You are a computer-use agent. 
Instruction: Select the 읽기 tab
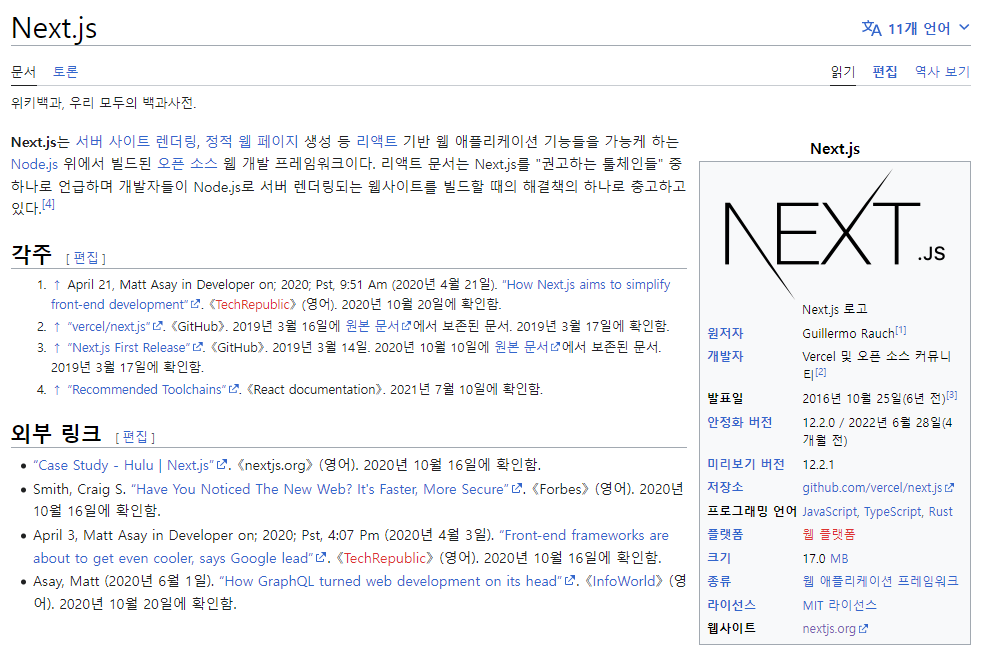(x=843, y=72)
